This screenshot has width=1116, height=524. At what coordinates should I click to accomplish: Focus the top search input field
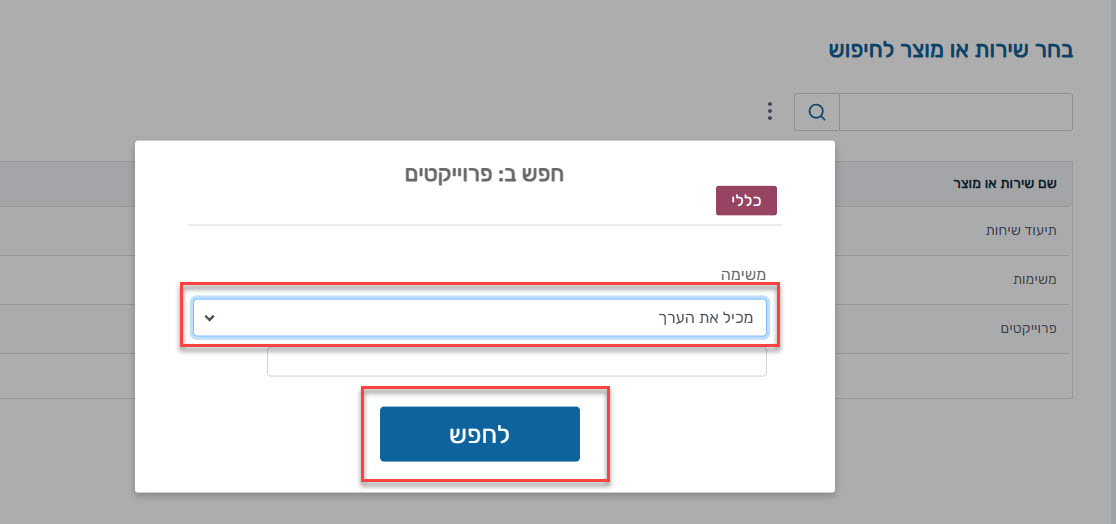(x=956, y=112)
